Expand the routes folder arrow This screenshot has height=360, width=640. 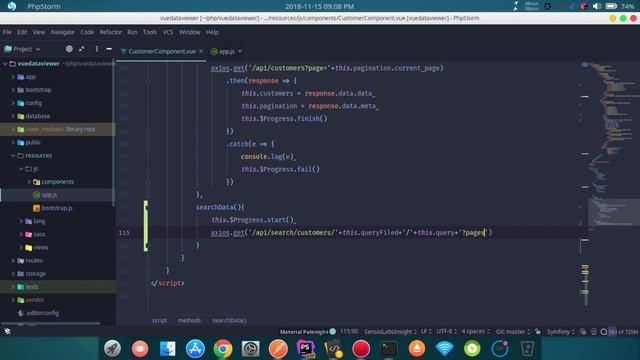tap(13, 260)
